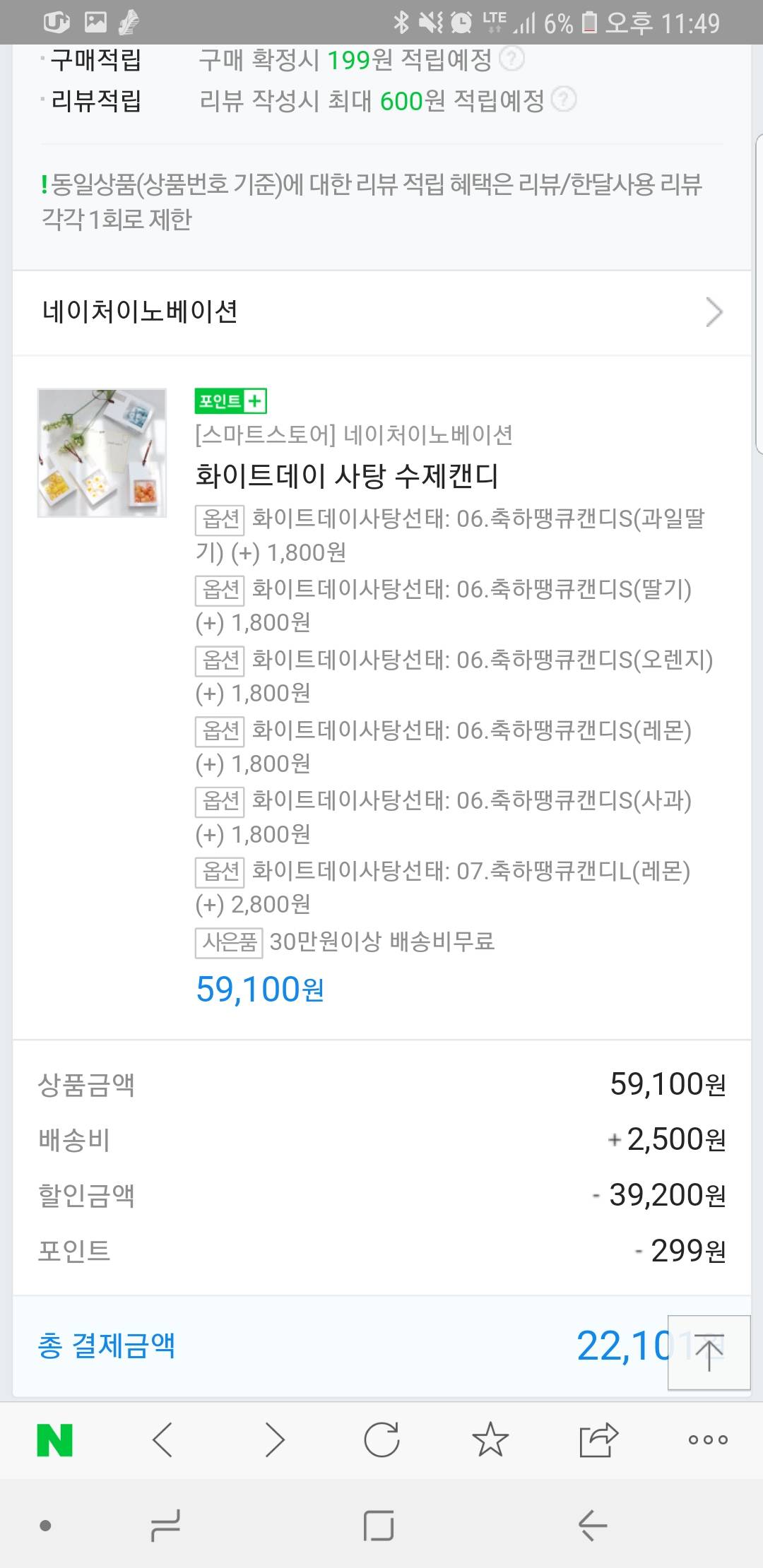Screen dimensions: 763x1568
Task: Open the three-dot more options menu
Action: tap(708, 1440)
